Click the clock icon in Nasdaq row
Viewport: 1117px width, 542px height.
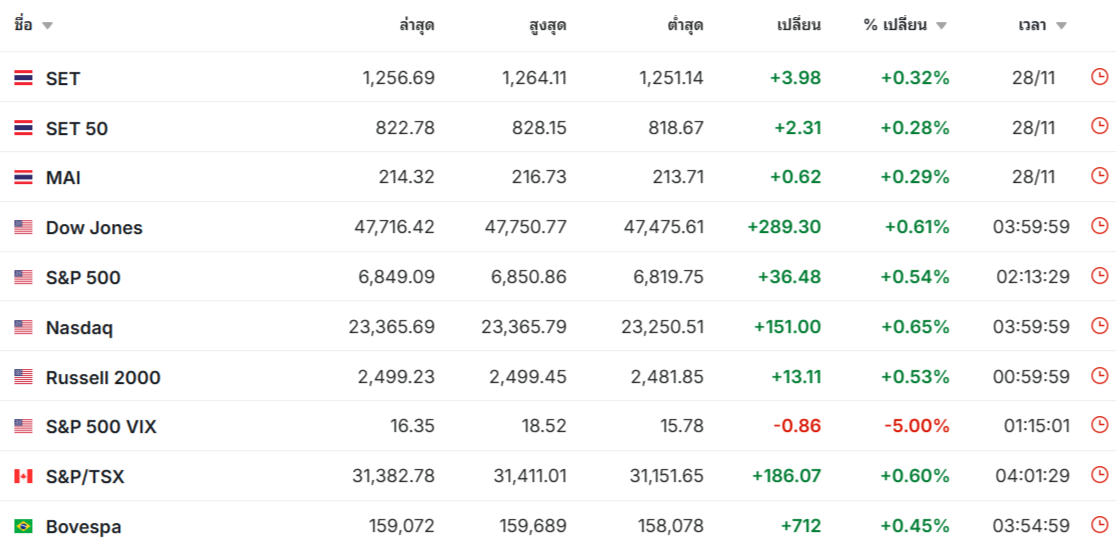tap(1099, 326)
